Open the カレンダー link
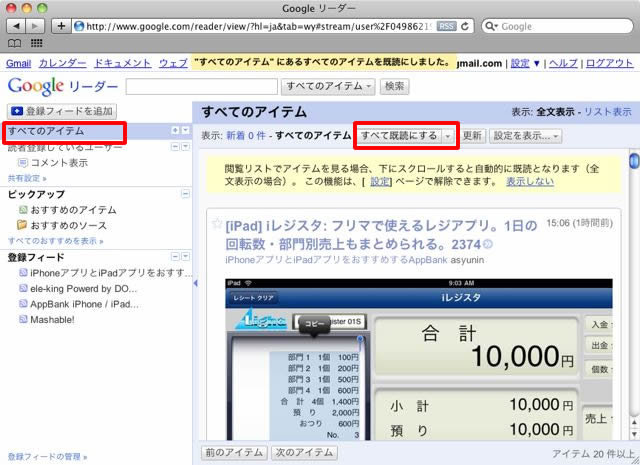640x465 pixels. [62, 63]
